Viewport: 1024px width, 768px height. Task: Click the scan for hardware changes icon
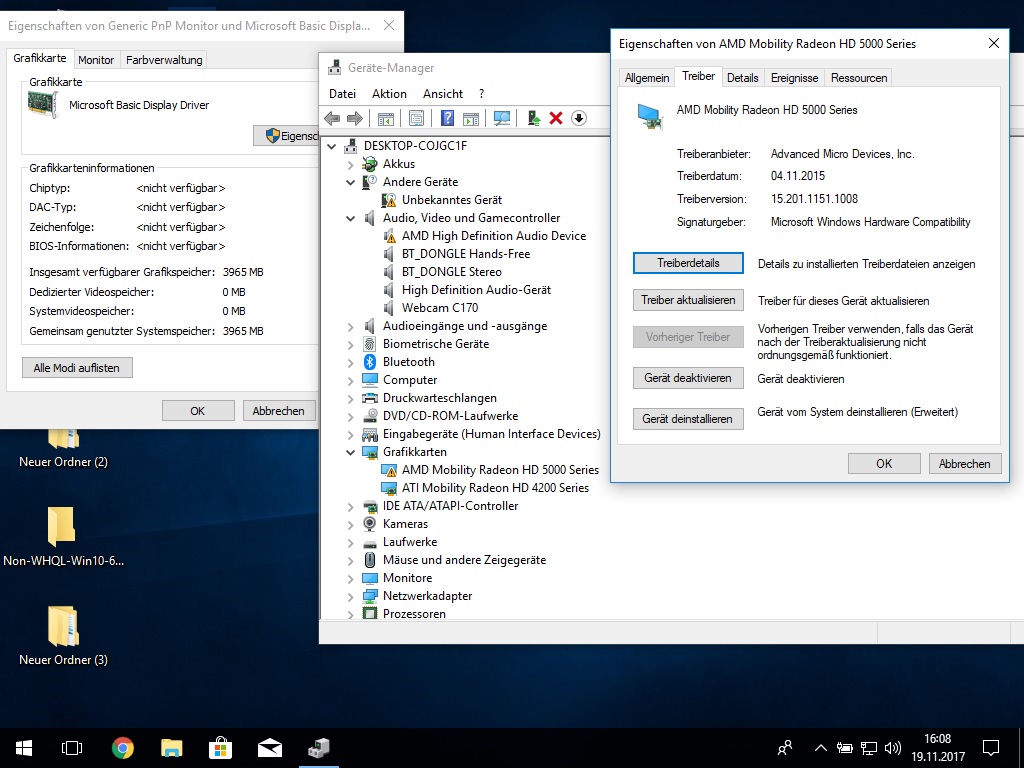click(502, 118)
